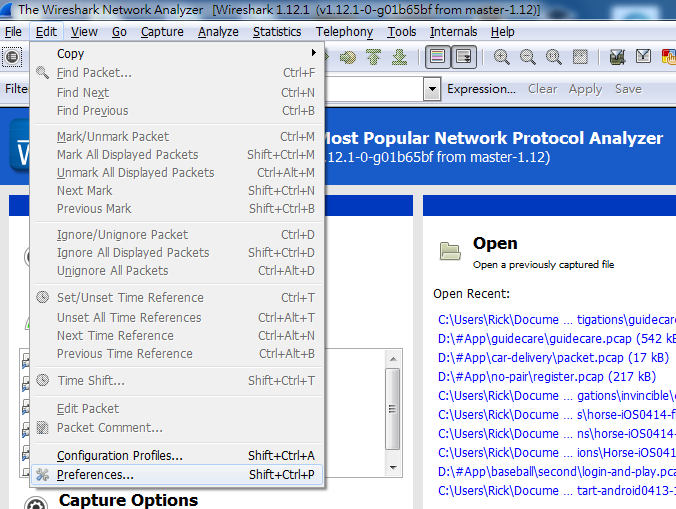Click the Save filter button
Viewport: 676px width, 509px height.
click(x=628, y=89)
